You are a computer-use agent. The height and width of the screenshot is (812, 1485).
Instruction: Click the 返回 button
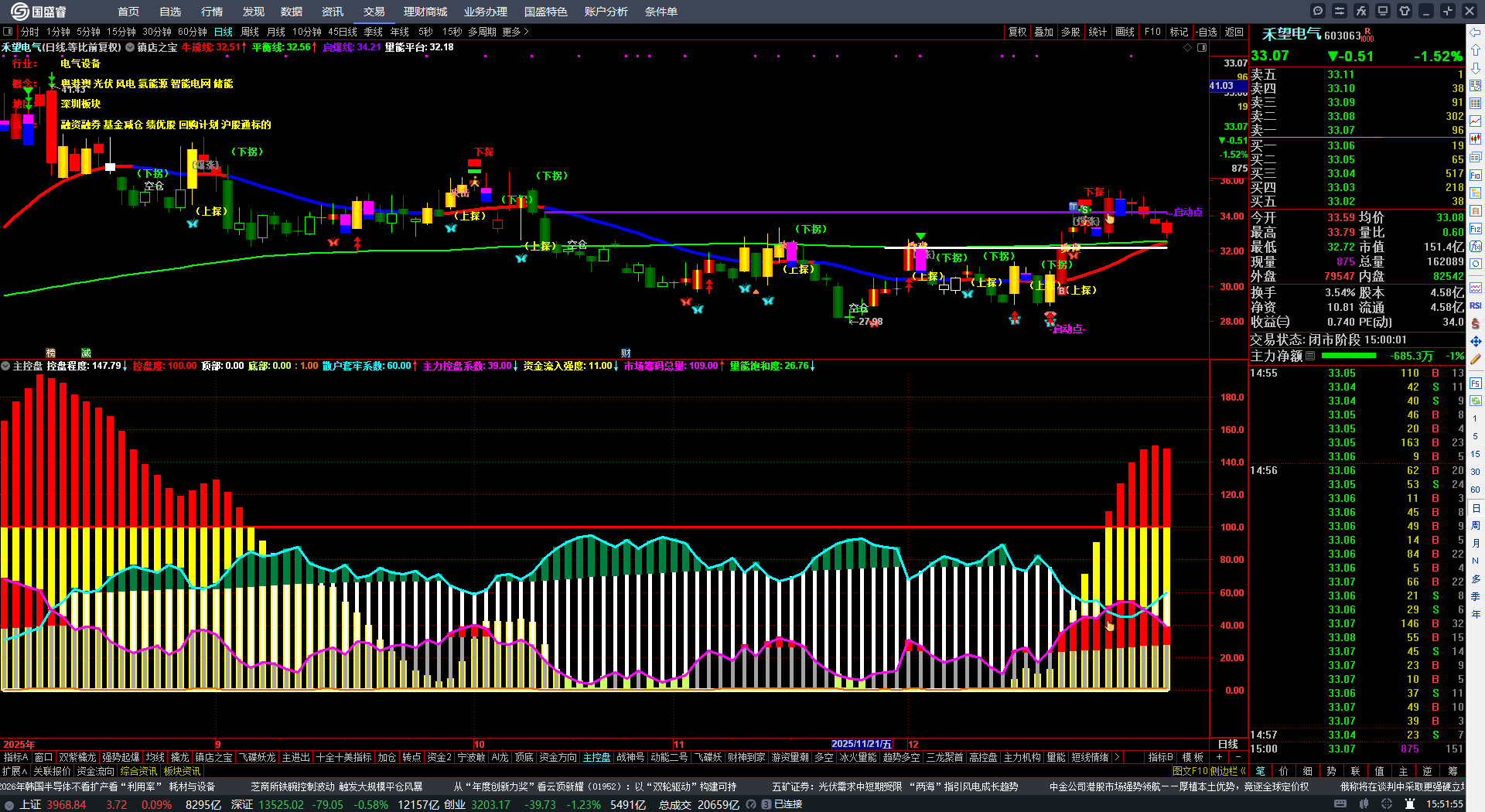click(1234, 32)
